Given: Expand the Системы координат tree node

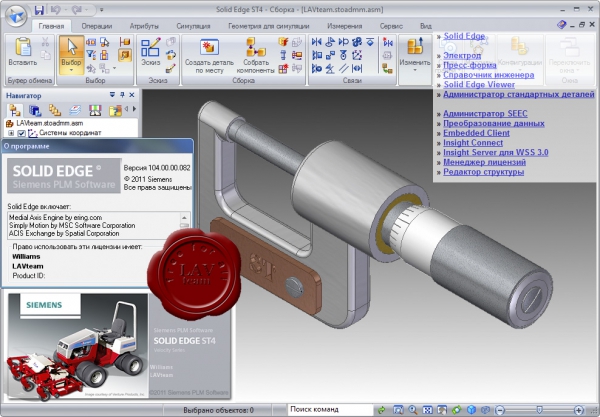Looking at the screenshot, I should [11, 133].
